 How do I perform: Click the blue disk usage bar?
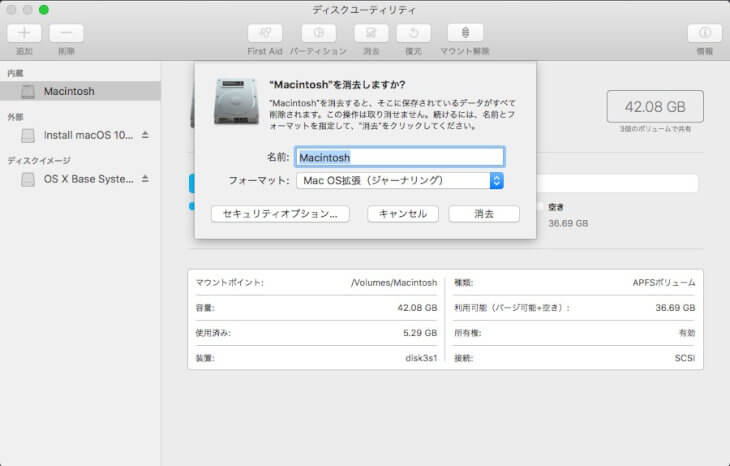pyautogui.click(x=191, y=183)
